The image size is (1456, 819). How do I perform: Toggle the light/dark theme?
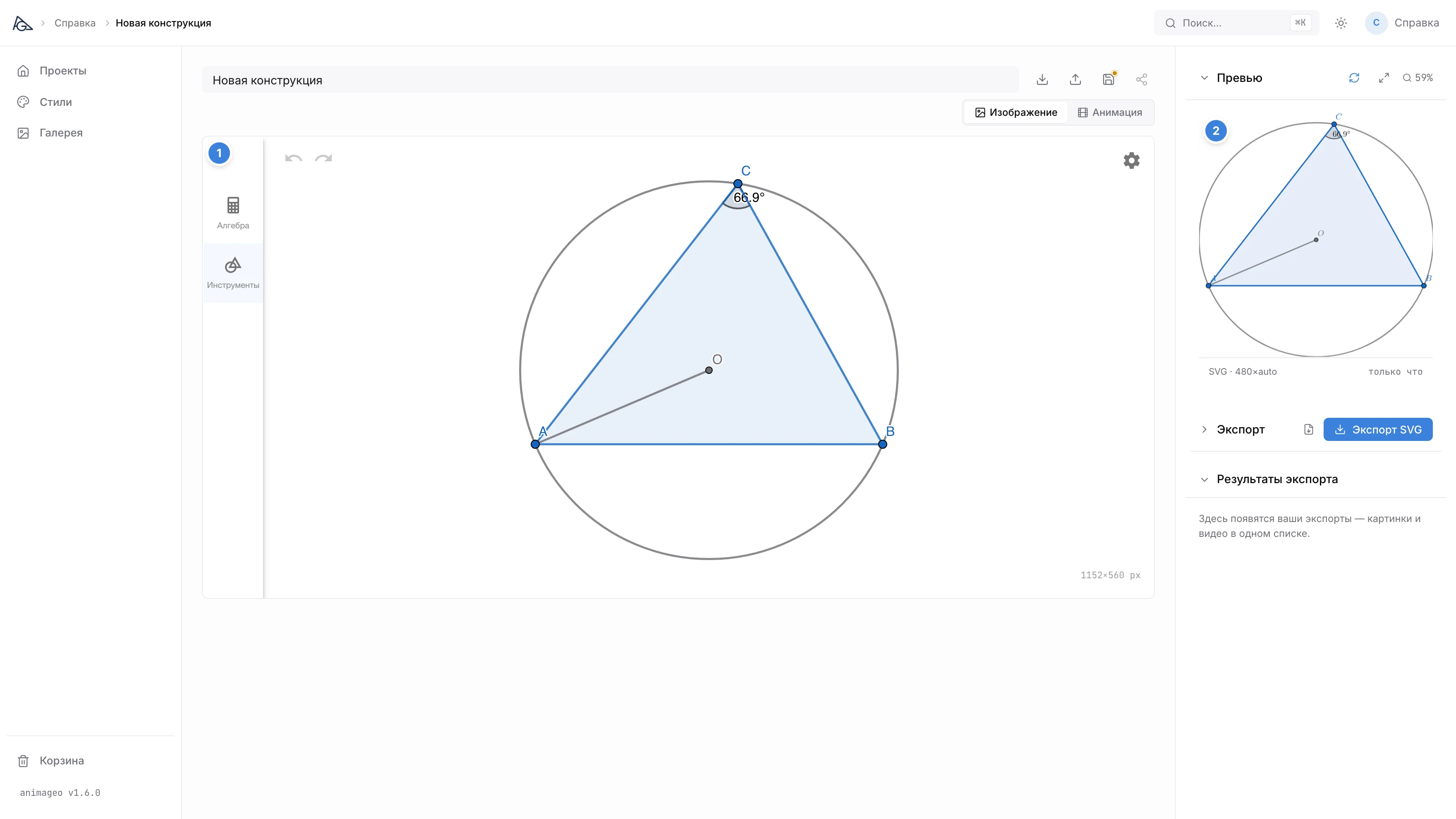click(x=1341, y=23)
